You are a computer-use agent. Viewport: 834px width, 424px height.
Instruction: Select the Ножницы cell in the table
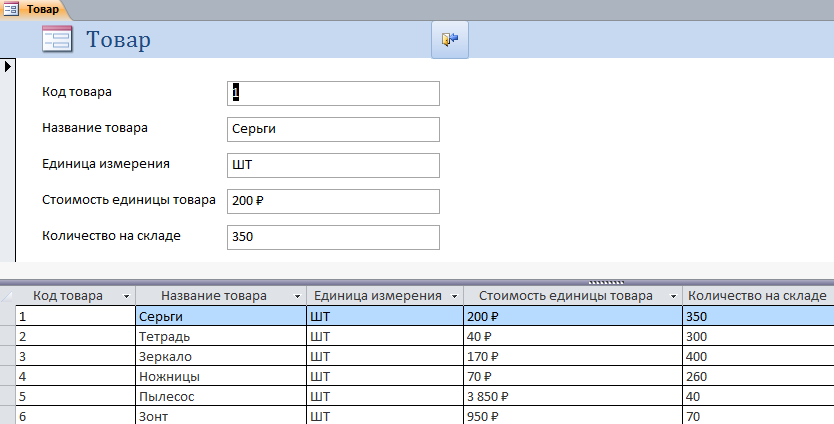(221, 376)
